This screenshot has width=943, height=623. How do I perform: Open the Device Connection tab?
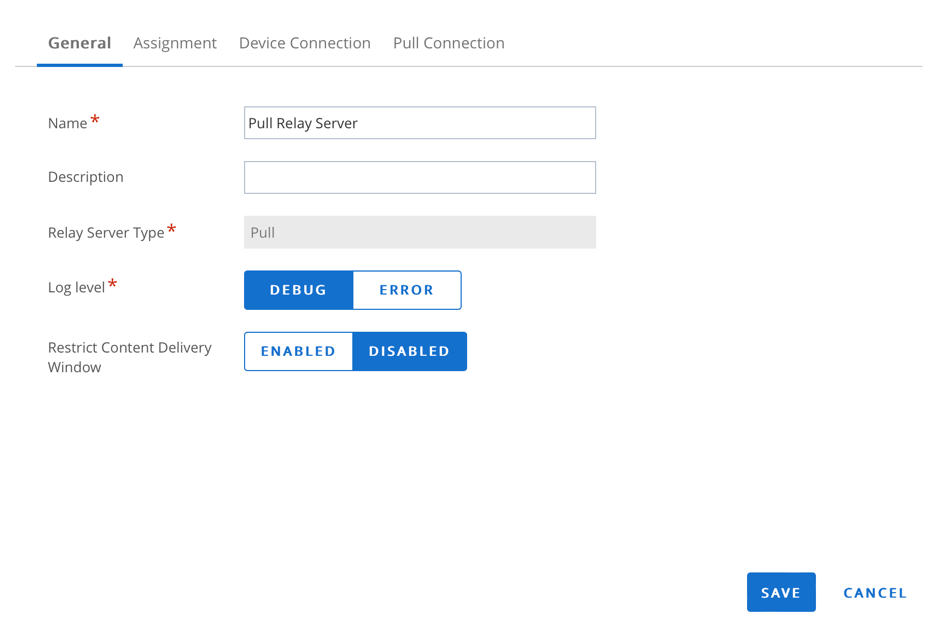304,43
